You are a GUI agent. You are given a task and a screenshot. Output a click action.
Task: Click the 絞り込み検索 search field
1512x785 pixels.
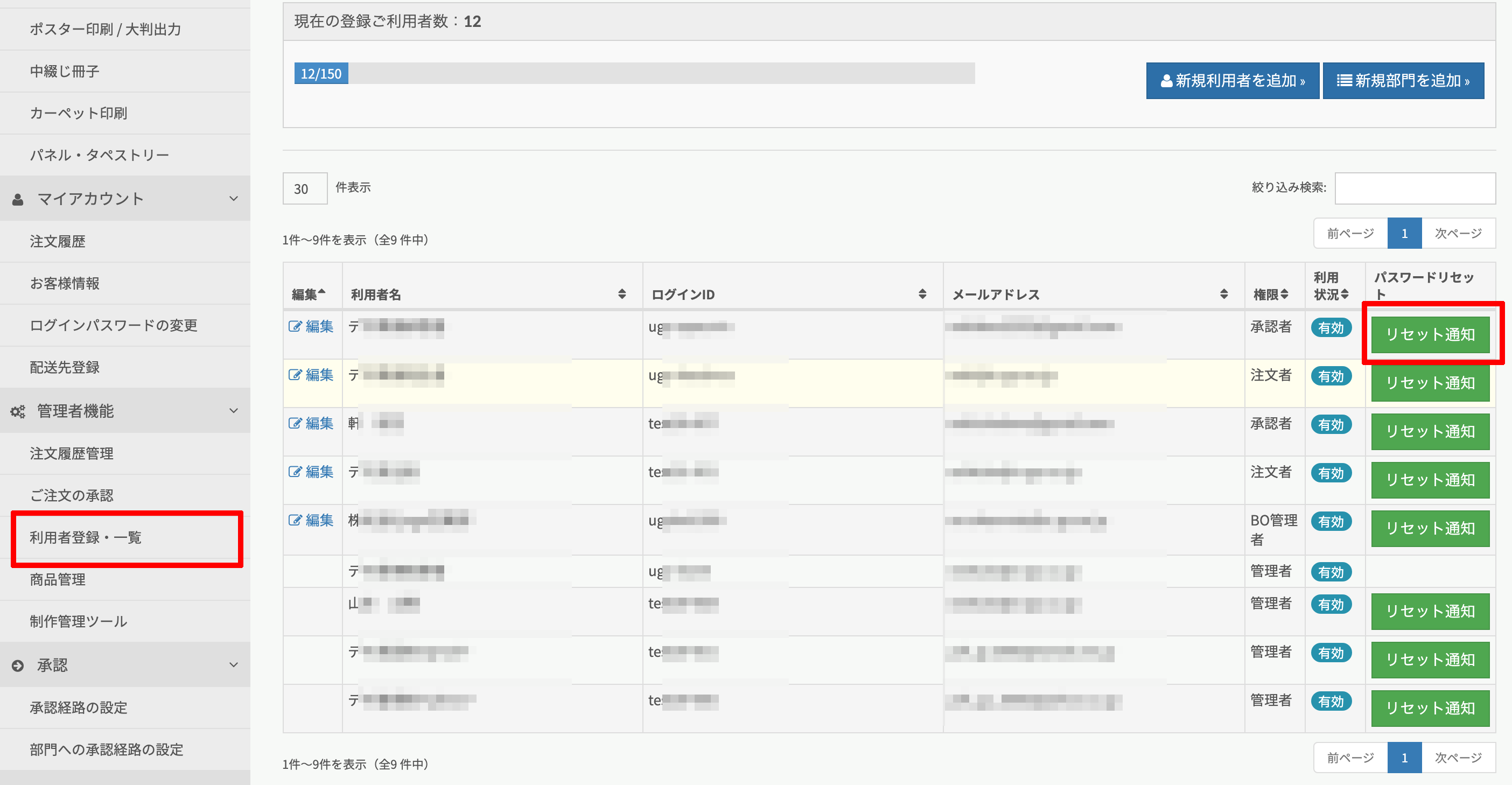click(1415, 188)
